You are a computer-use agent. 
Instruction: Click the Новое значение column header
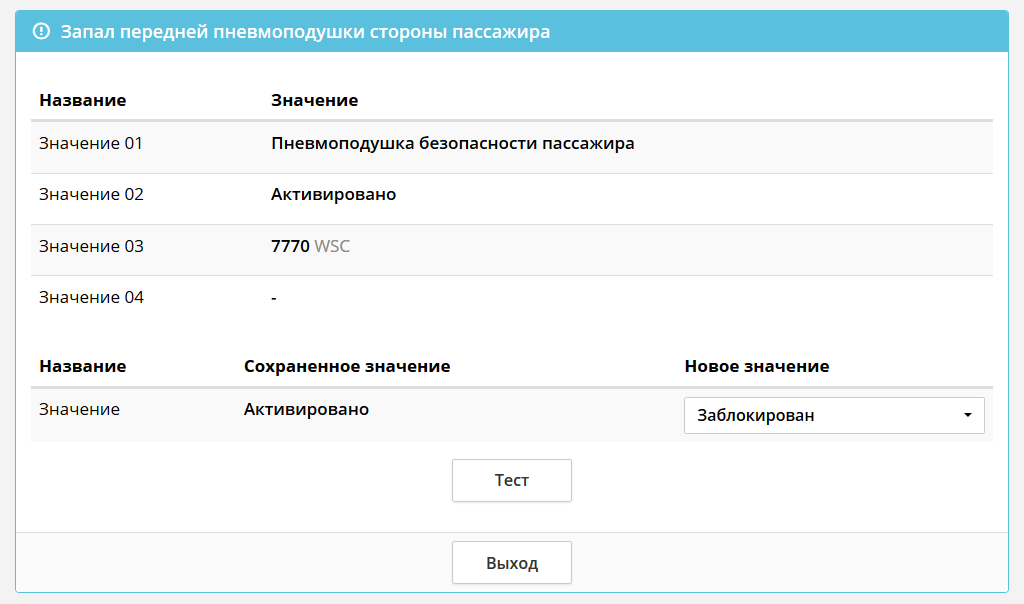click(756, 366)
